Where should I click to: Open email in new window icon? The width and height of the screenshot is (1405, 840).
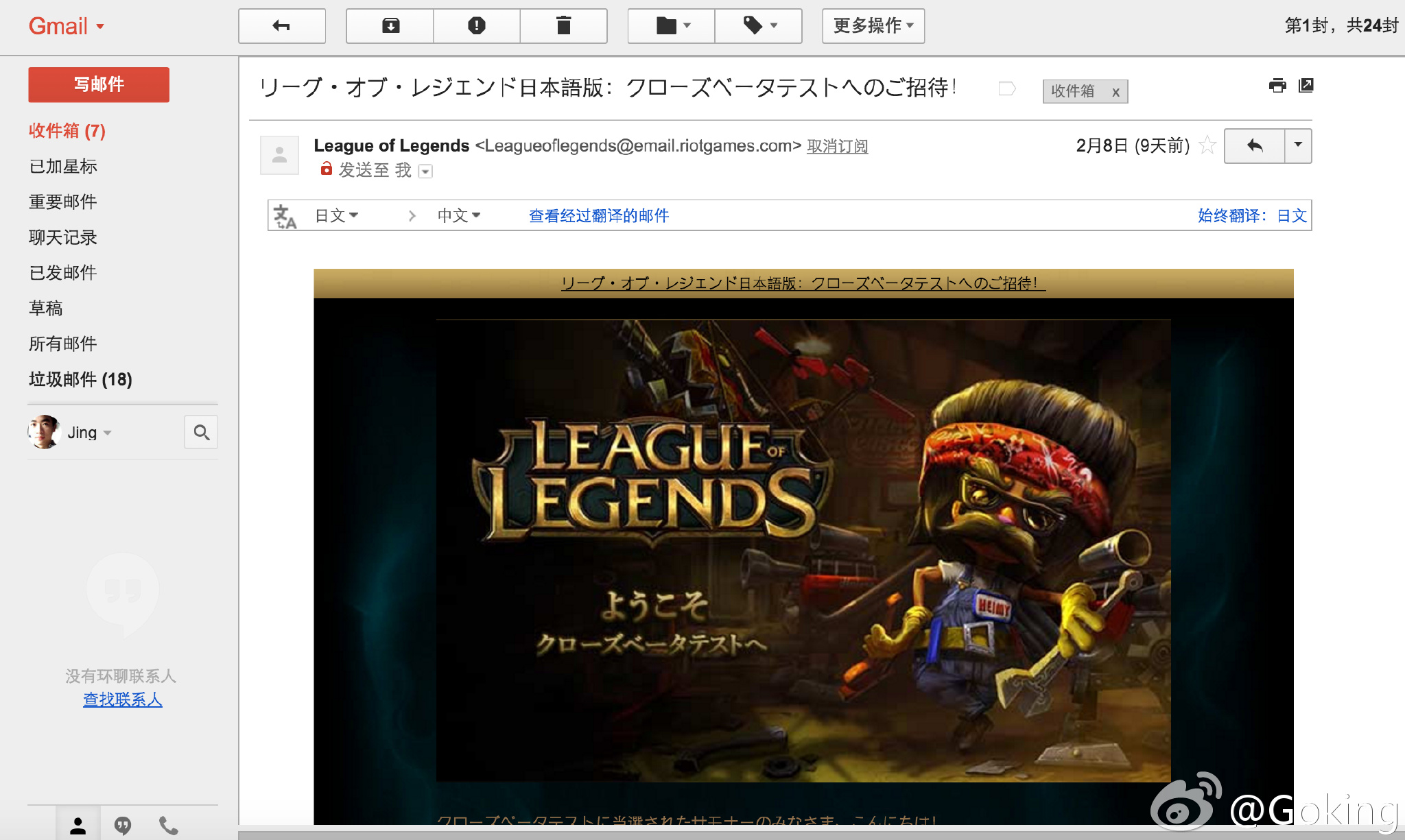1306,86
